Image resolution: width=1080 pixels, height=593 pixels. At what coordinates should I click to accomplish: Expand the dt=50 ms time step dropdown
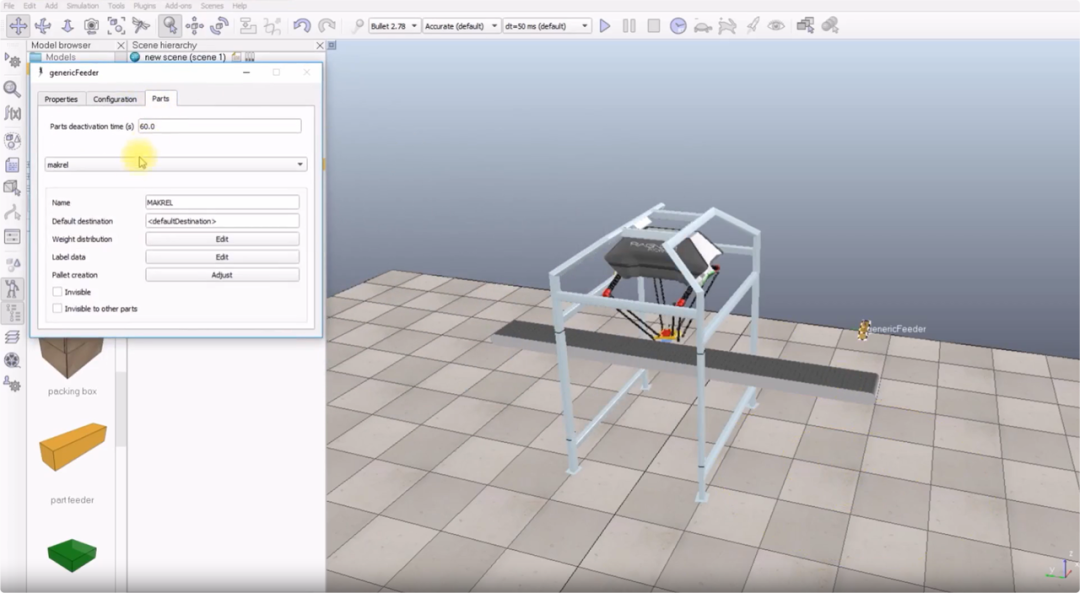[547, 26]
